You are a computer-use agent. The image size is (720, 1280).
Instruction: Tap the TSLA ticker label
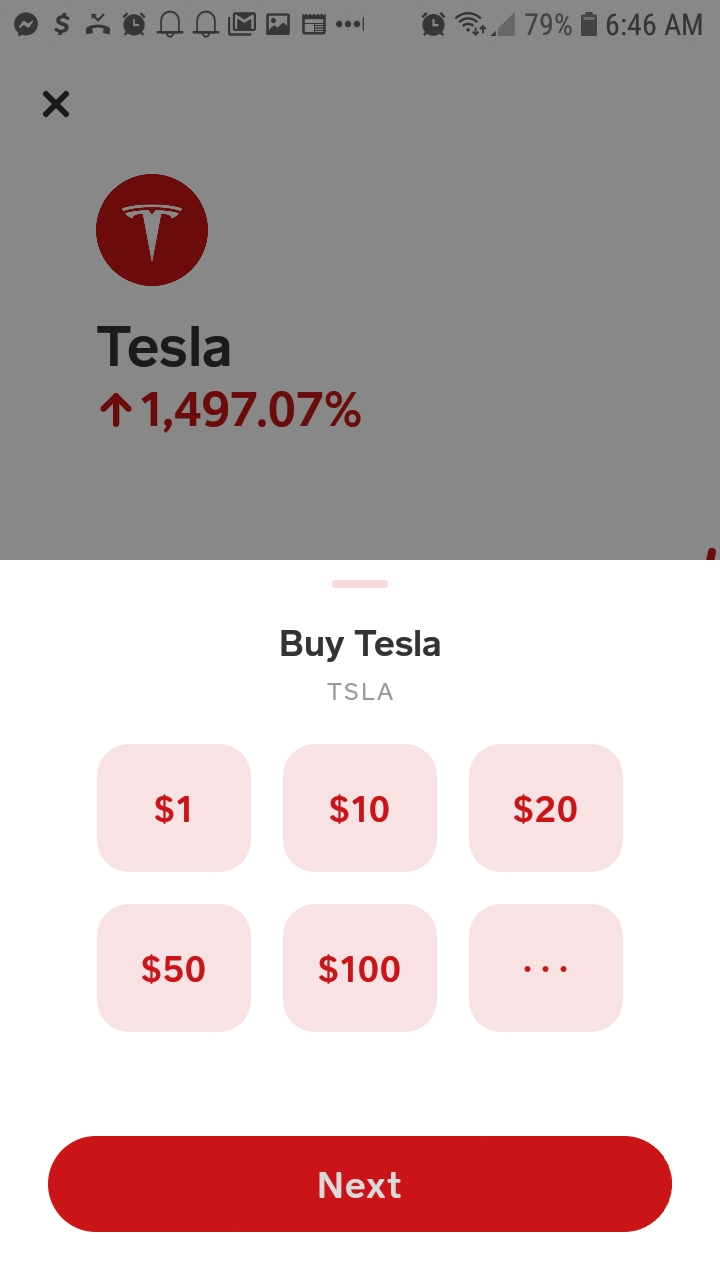360,692
